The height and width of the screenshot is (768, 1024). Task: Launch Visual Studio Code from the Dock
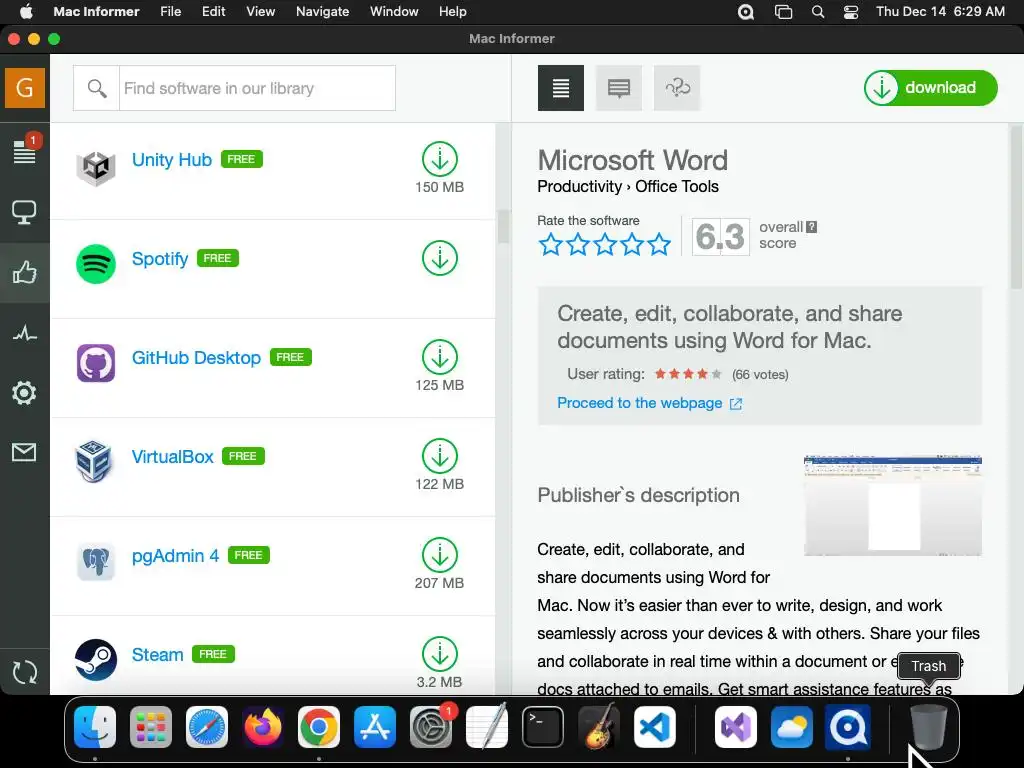(654, 727)
